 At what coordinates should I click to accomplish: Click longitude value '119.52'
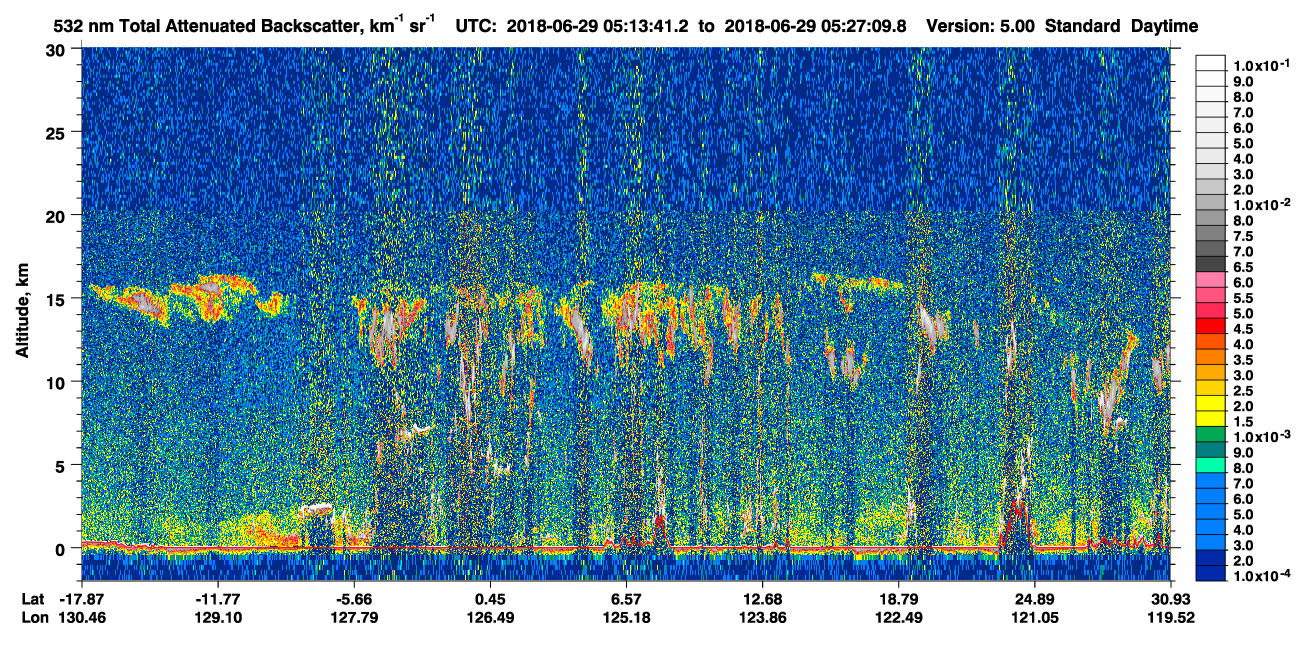[x=1171, y=617]
